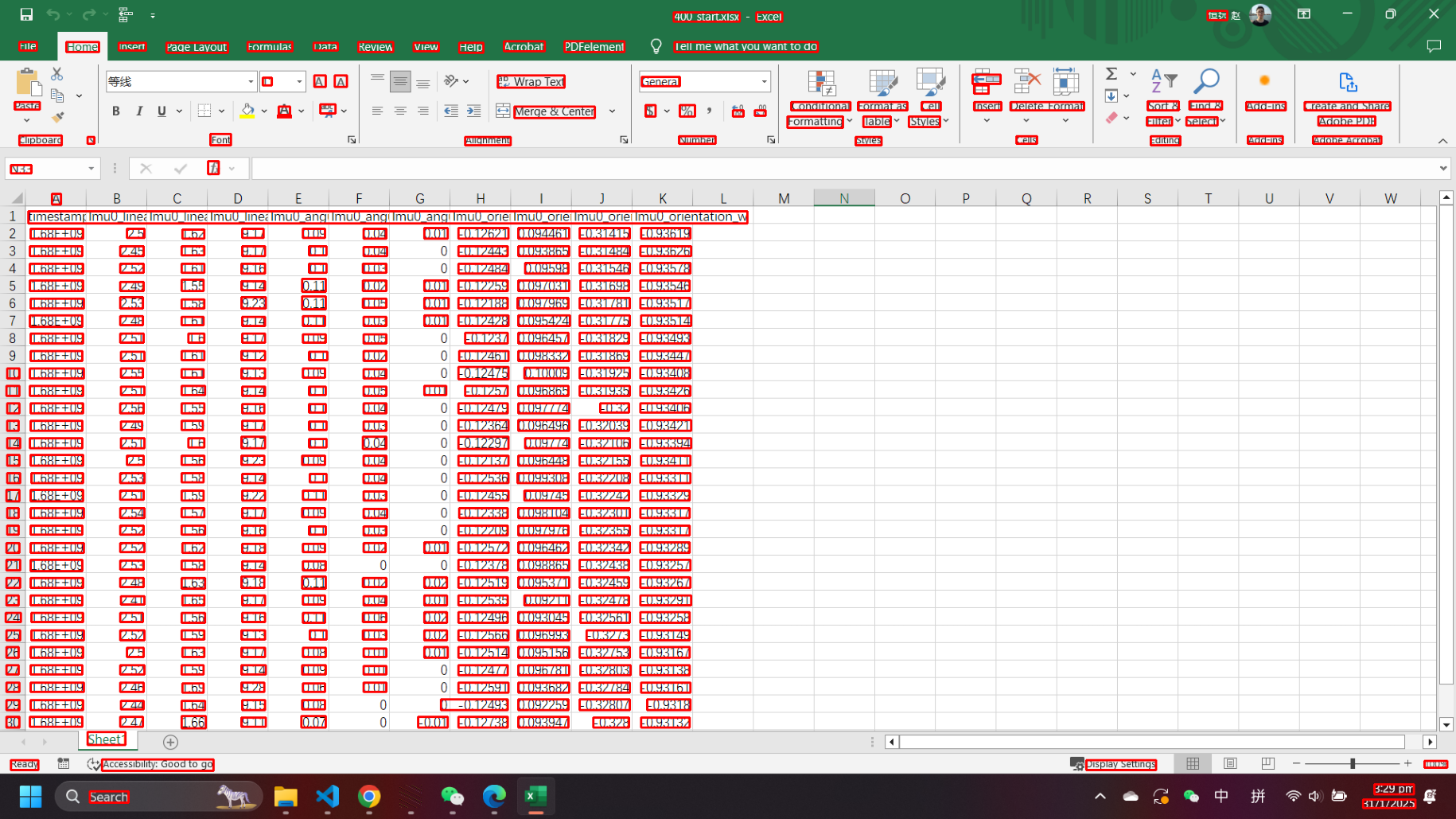The image size is (1456, 819).
Task: Open the Page Layout tab
Action: (x=197, y=47)
